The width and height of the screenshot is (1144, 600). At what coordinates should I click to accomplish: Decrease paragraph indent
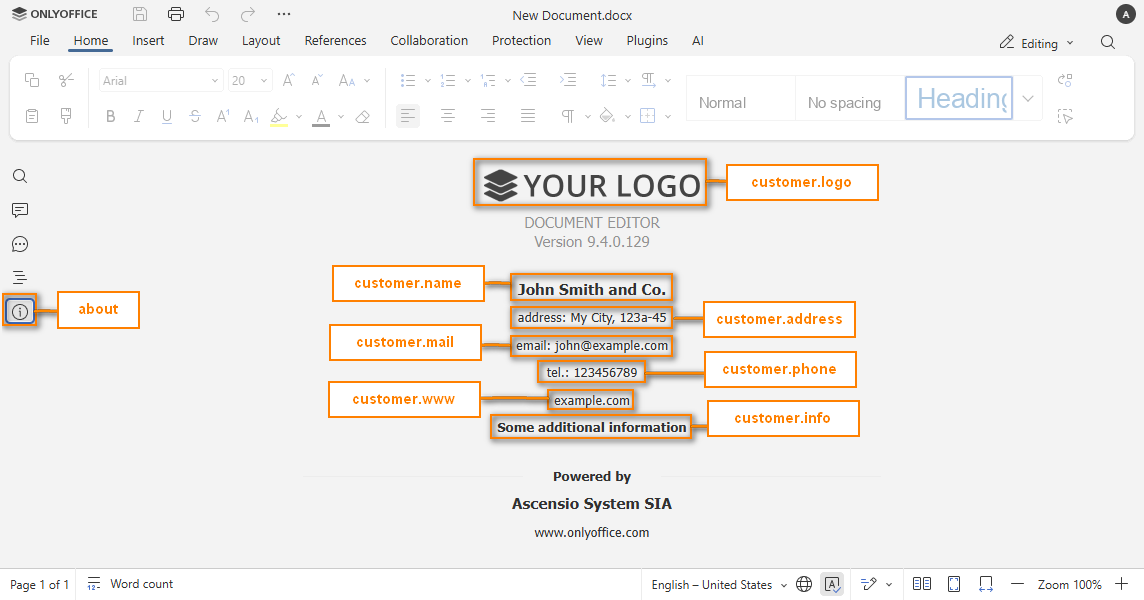pos(528,80)
